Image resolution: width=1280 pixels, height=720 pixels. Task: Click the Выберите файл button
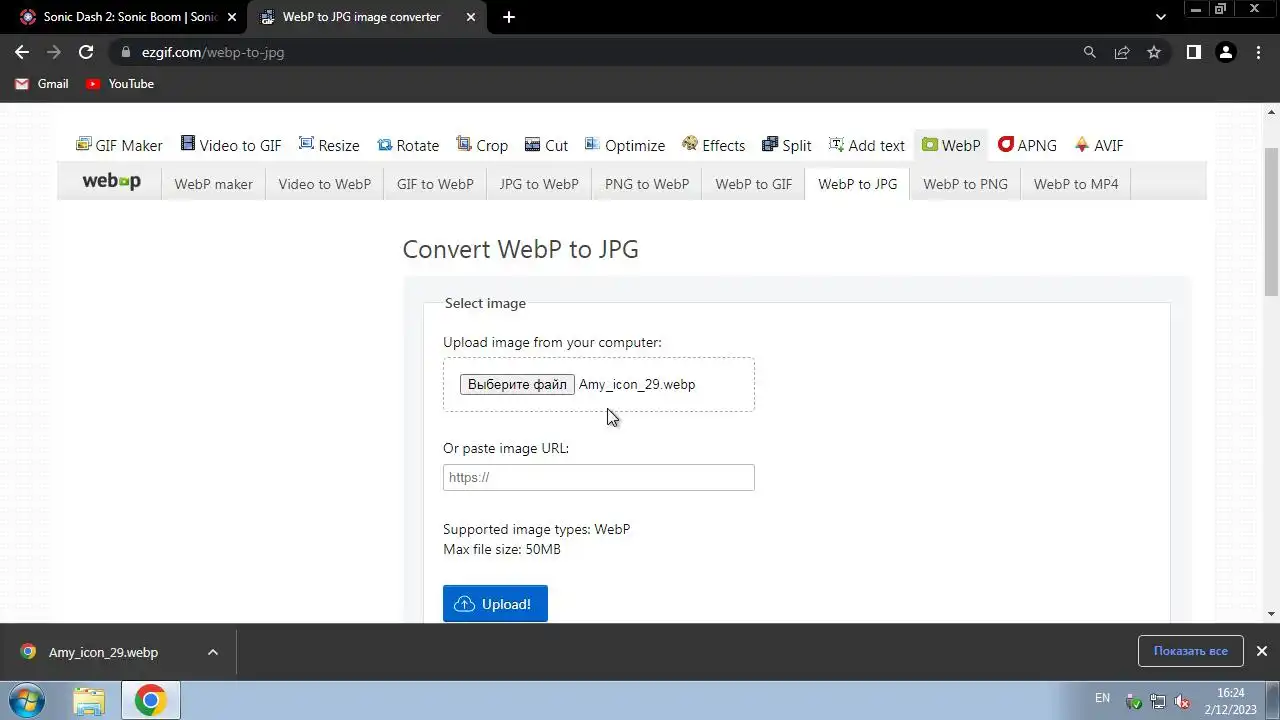(x=517, y=384)
